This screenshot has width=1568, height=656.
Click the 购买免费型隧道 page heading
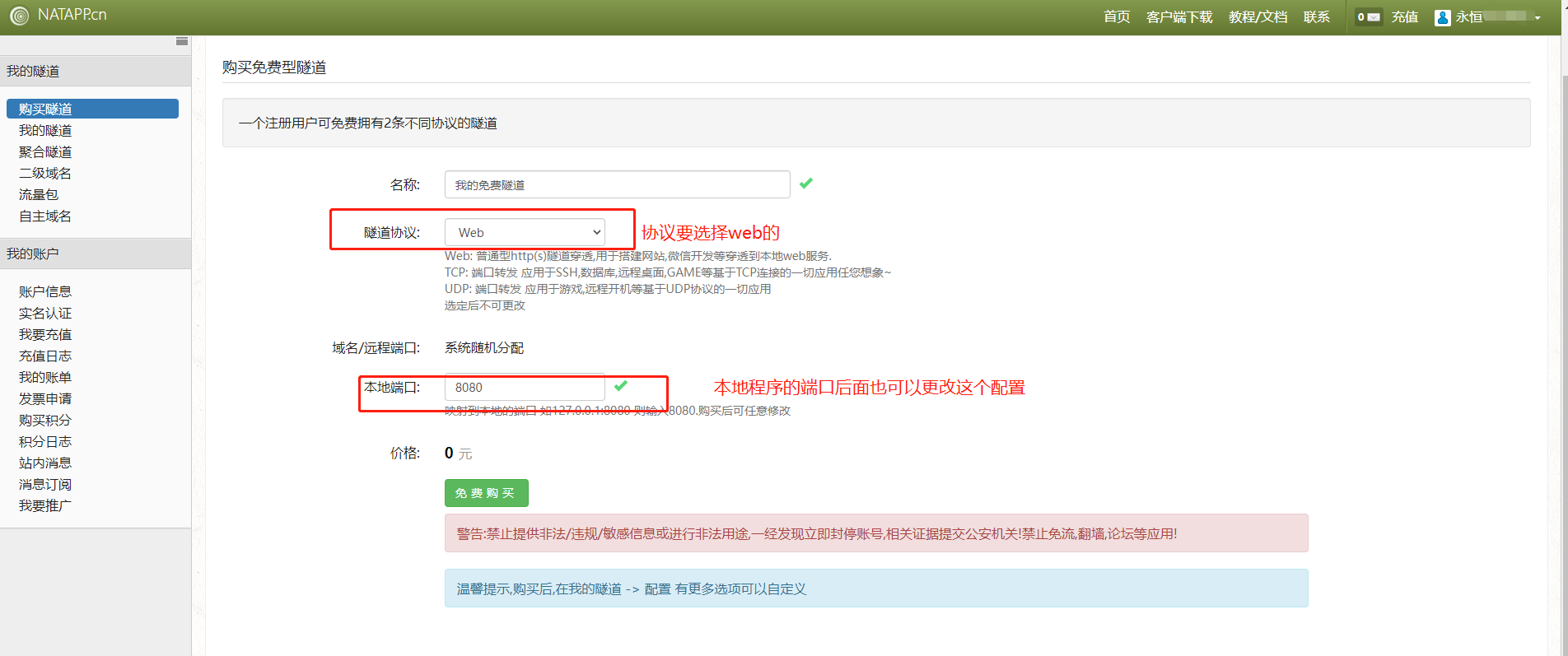coord(274,67)
